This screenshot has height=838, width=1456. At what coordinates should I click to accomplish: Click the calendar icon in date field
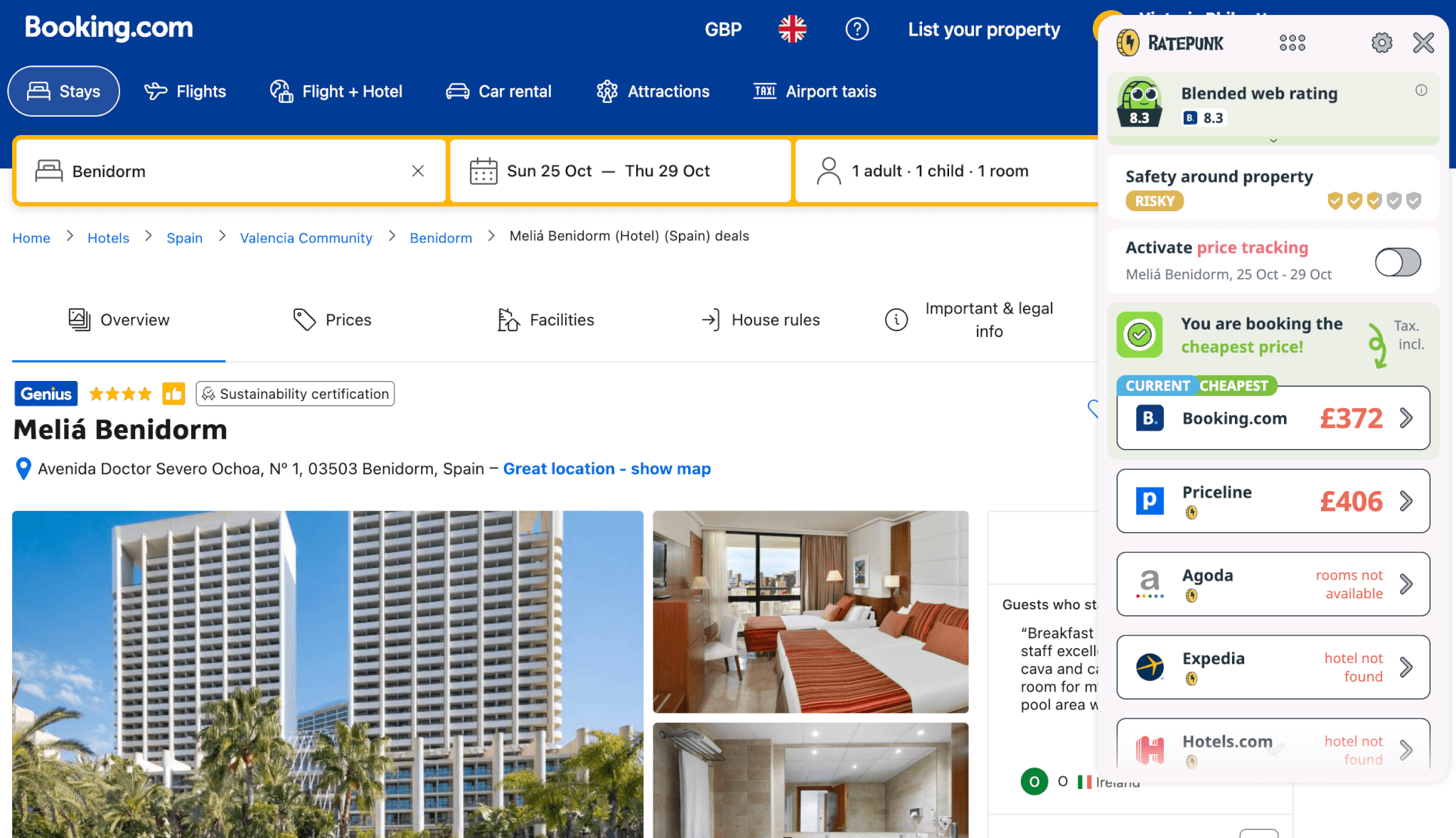click(x=483, y=171)
